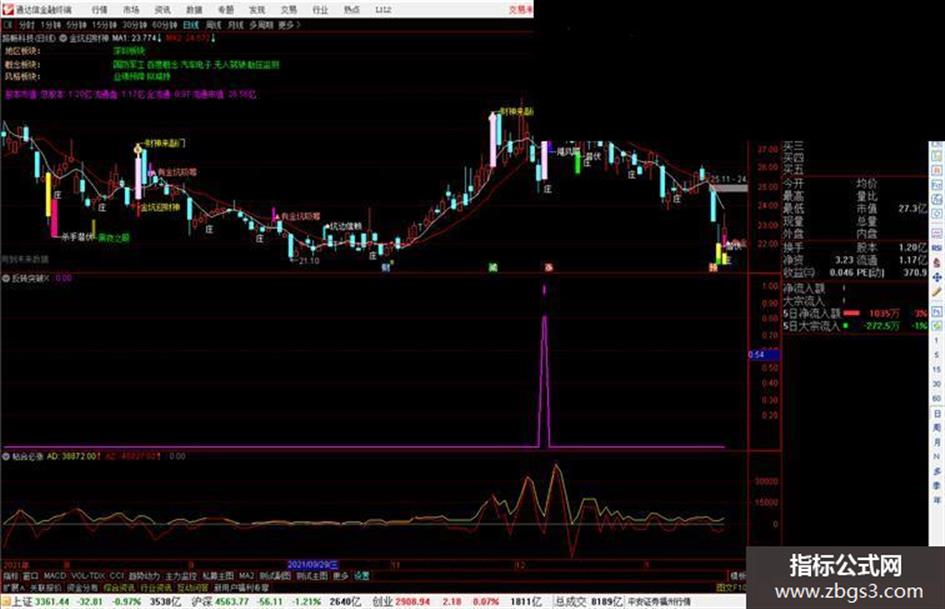The image size is (945, 609).
Task: Open the 多周期 view
Action: coord(262,25)
